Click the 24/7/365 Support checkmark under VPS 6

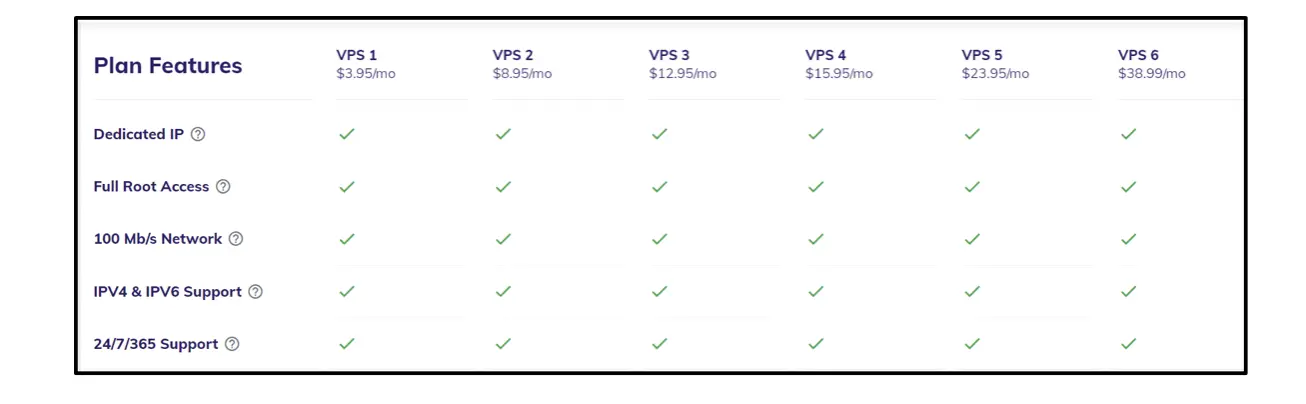tap(1129, 344)
